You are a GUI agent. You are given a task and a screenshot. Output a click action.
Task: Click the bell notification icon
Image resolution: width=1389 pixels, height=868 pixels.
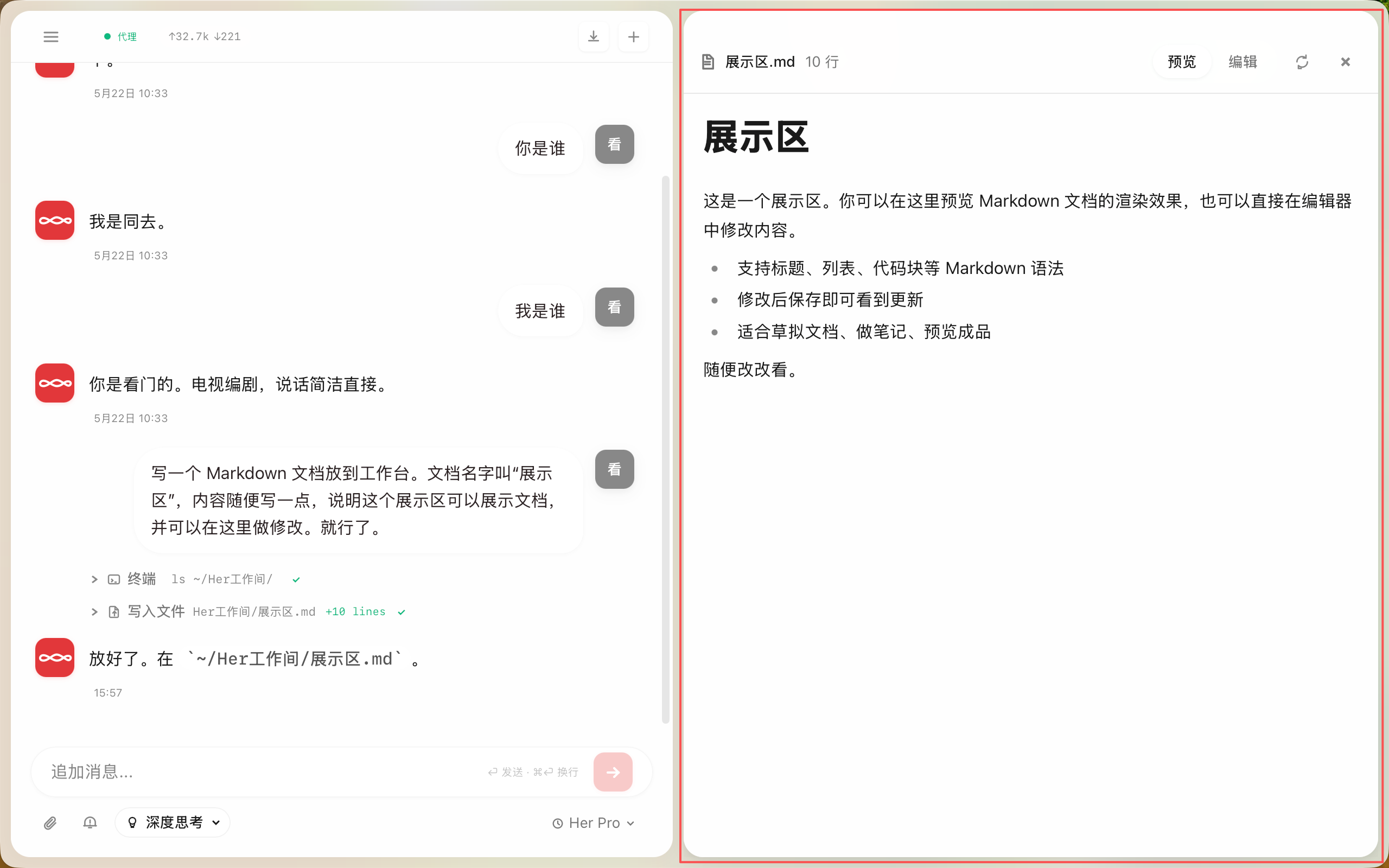coord(90,822)
